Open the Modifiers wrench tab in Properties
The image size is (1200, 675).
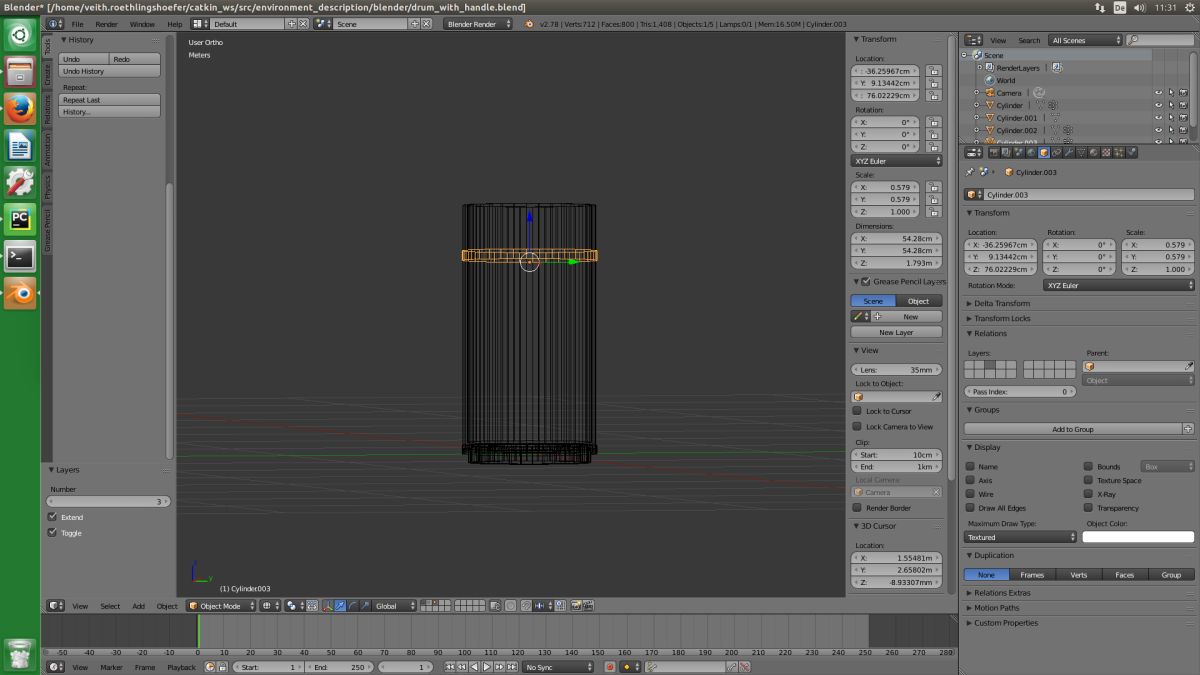[x=1068, y=153]
